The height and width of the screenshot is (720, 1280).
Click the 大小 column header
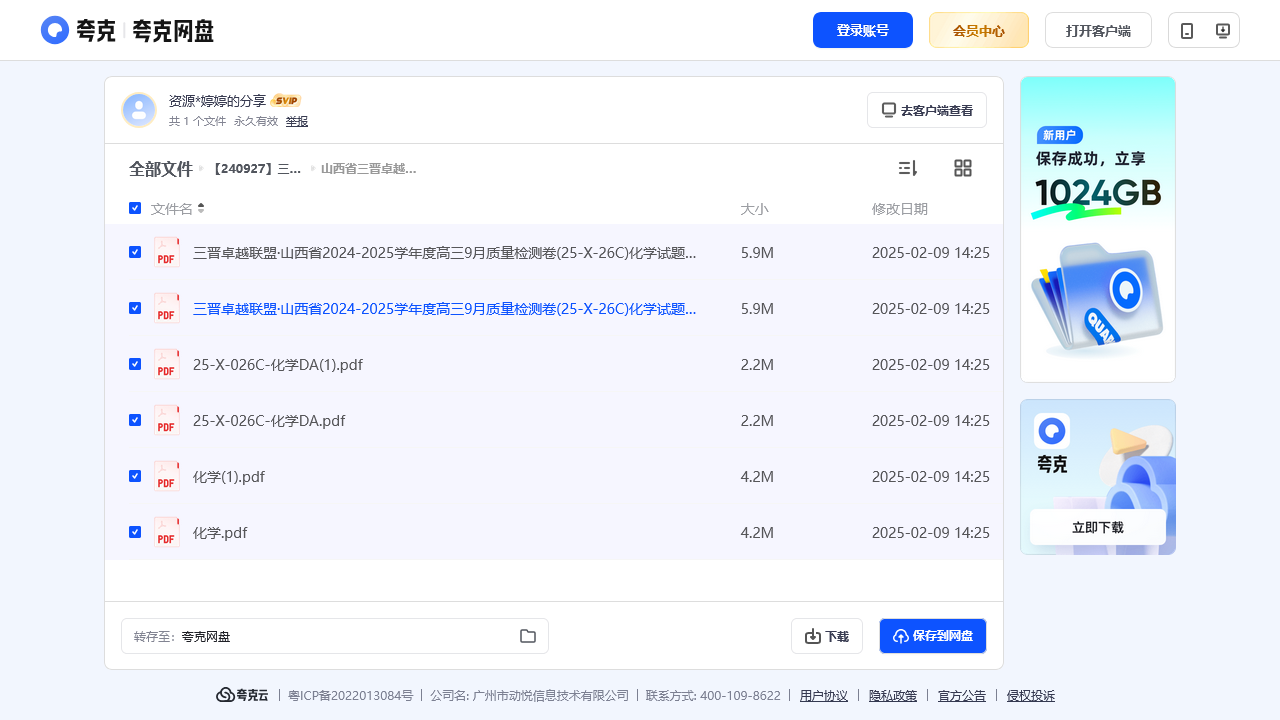point(754,208)
